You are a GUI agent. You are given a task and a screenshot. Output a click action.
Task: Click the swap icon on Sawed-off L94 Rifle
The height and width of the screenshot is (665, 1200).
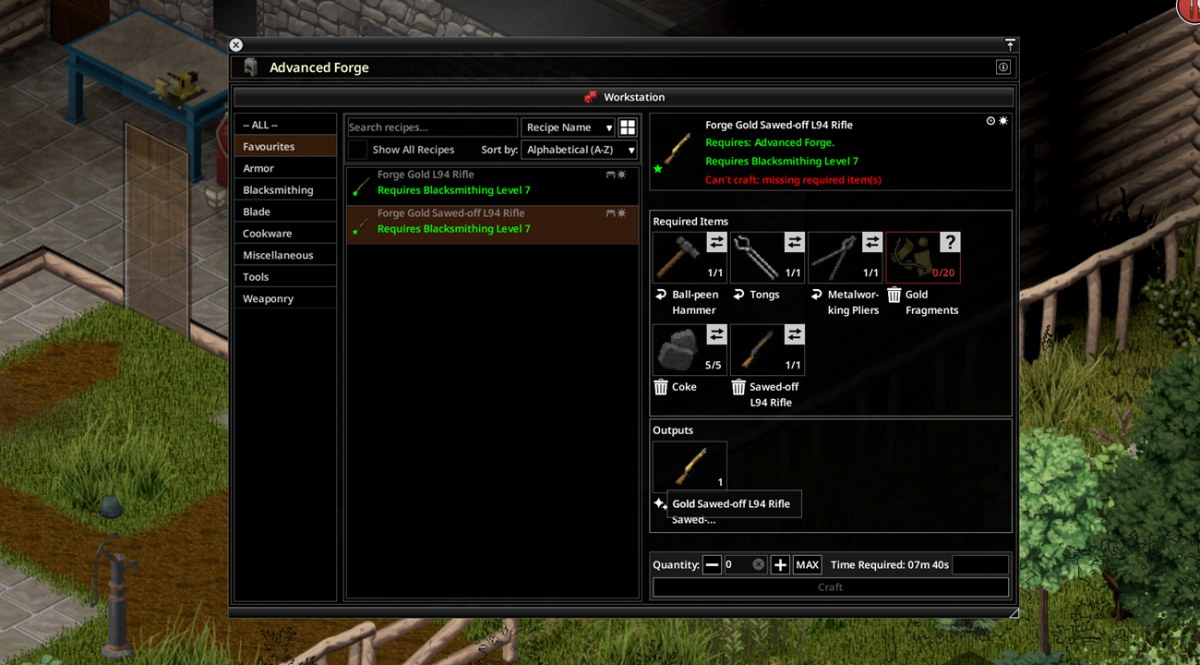[x=794, y=334]
